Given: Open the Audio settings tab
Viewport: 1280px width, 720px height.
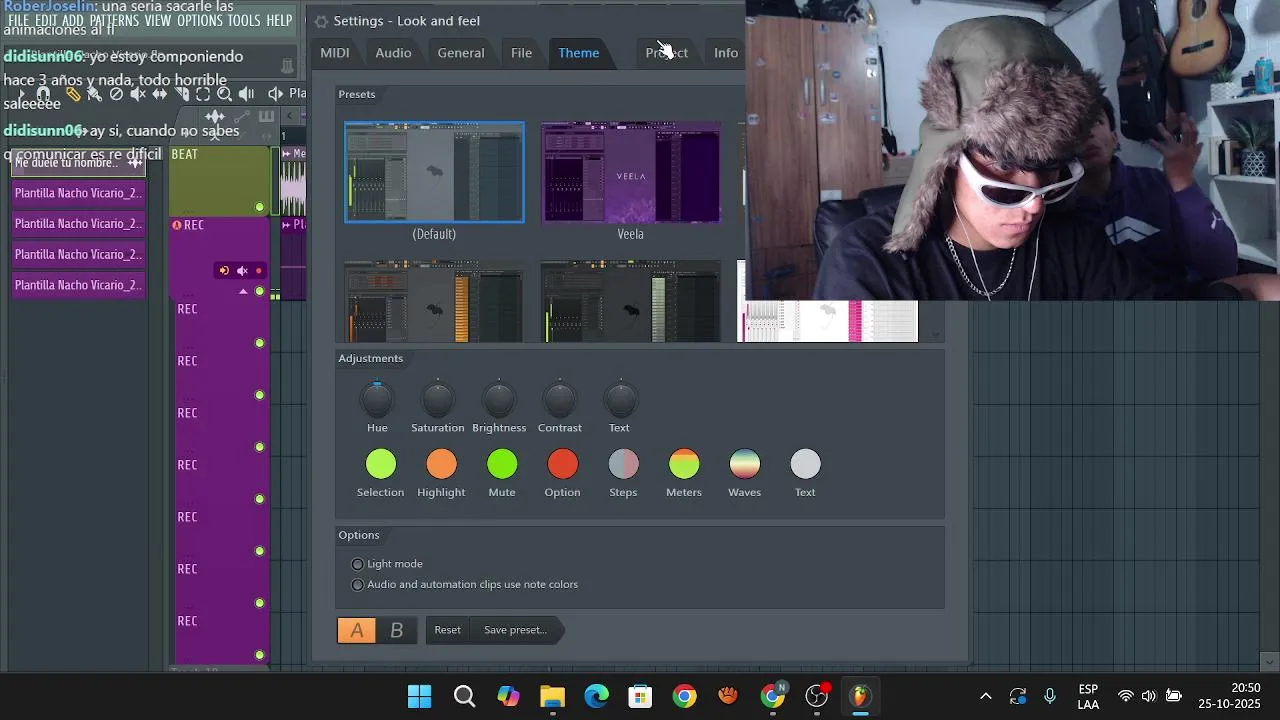Looking at the screenshot, I should [x=393, y=53].
